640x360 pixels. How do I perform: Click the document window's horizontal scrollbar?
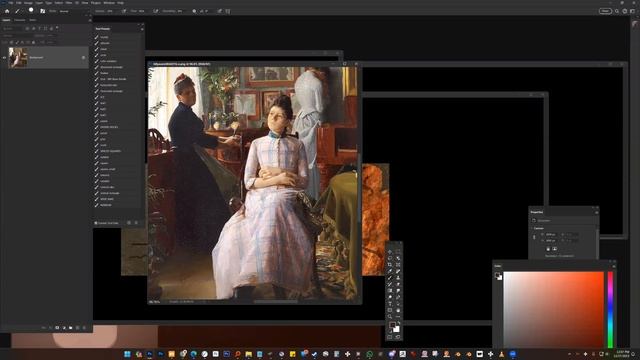(x=276, y=302)
